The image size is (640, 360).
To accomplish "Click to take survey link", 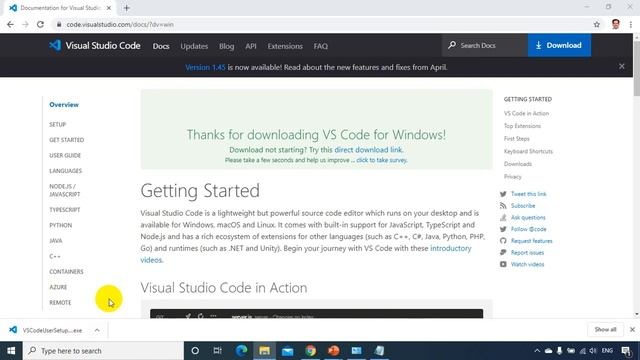I will pyautogui.click(x=382, y=160).
